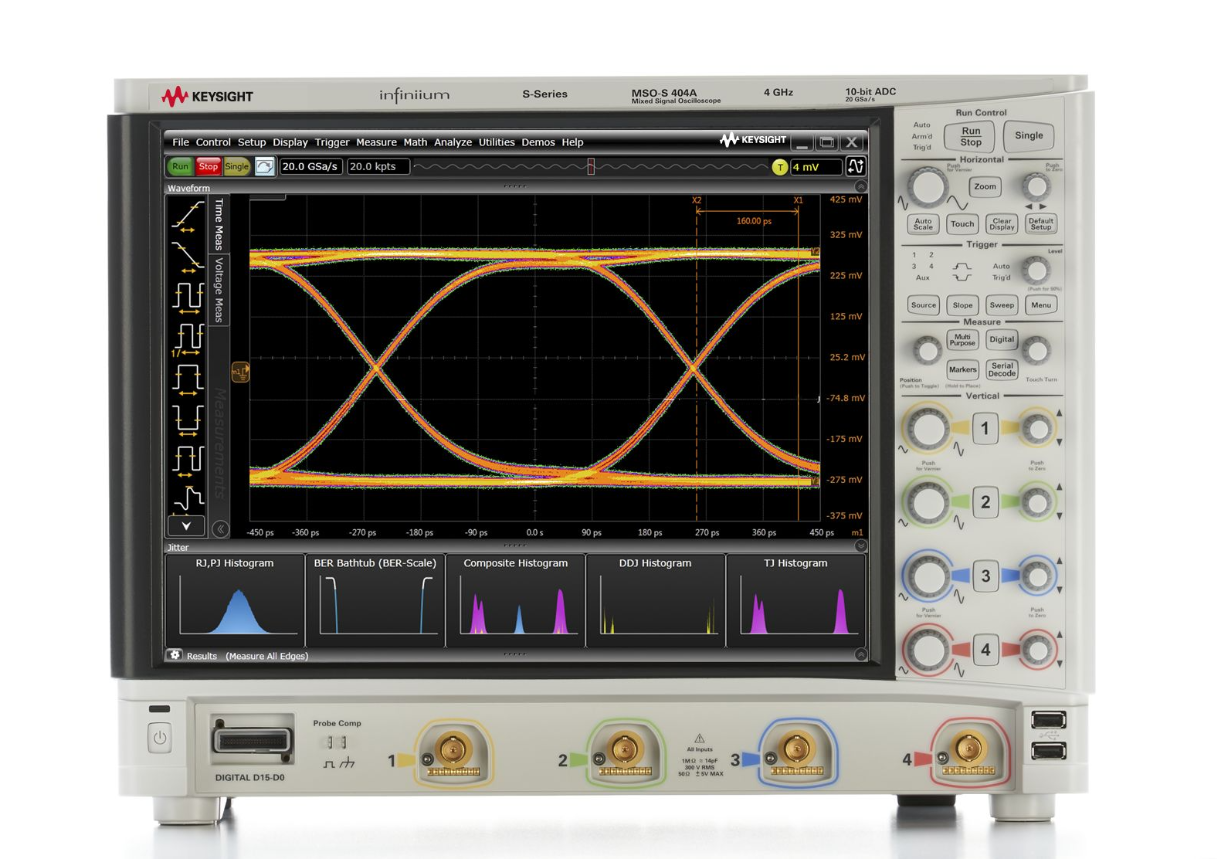Collapse the Waveform panel using its chevron
The width and height of the screenshot is (1217, 867).
(861, 187)
